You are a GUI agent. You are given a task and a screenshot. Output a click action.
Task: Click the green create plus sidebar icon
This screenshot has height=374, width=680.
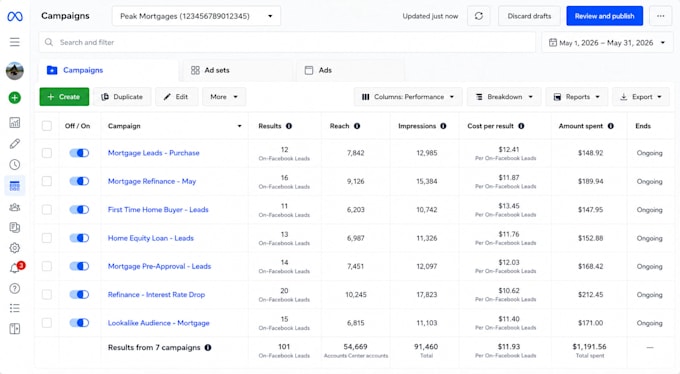tap(15, 98)
